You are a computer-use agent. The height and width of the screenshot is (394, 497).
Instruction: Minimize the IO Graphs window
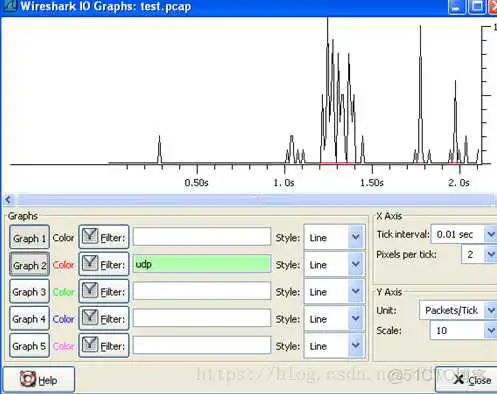[x=456, y=7]
